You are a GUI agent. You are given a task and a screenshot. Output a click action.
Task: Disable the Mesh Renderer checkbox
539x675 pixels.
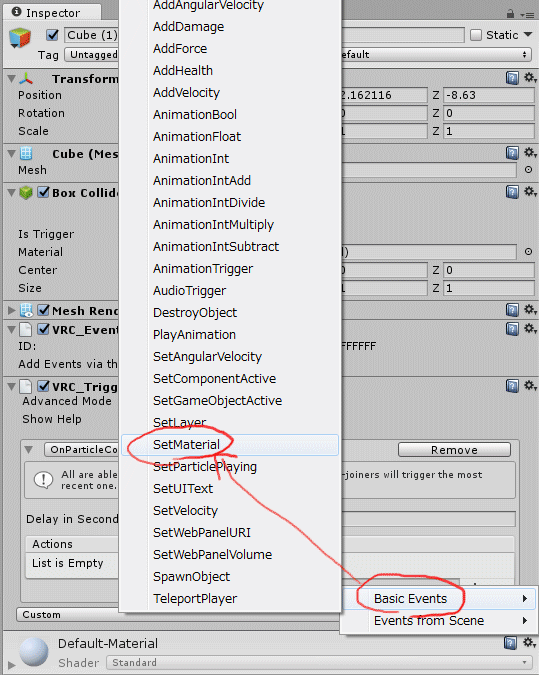coord(43,310)
